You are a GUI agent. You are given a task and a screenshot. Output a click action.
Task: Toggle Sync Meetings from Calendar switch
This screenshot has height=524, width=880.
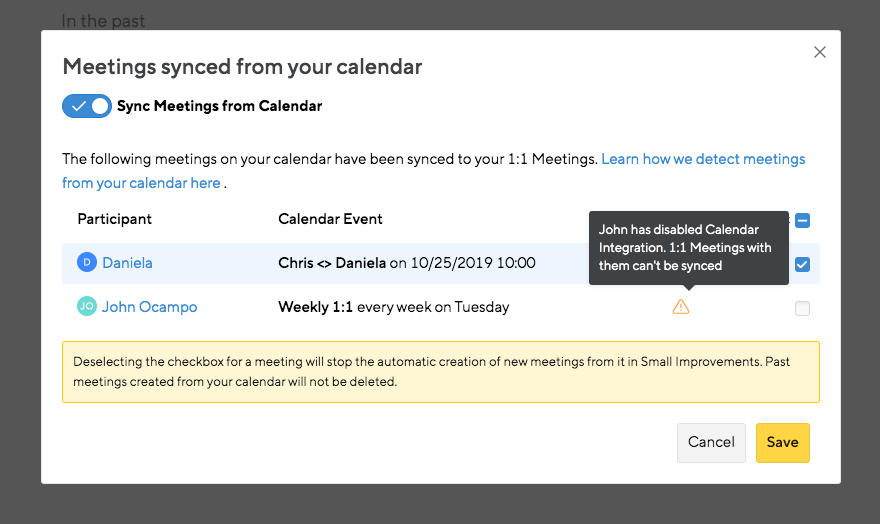point(87,106)
